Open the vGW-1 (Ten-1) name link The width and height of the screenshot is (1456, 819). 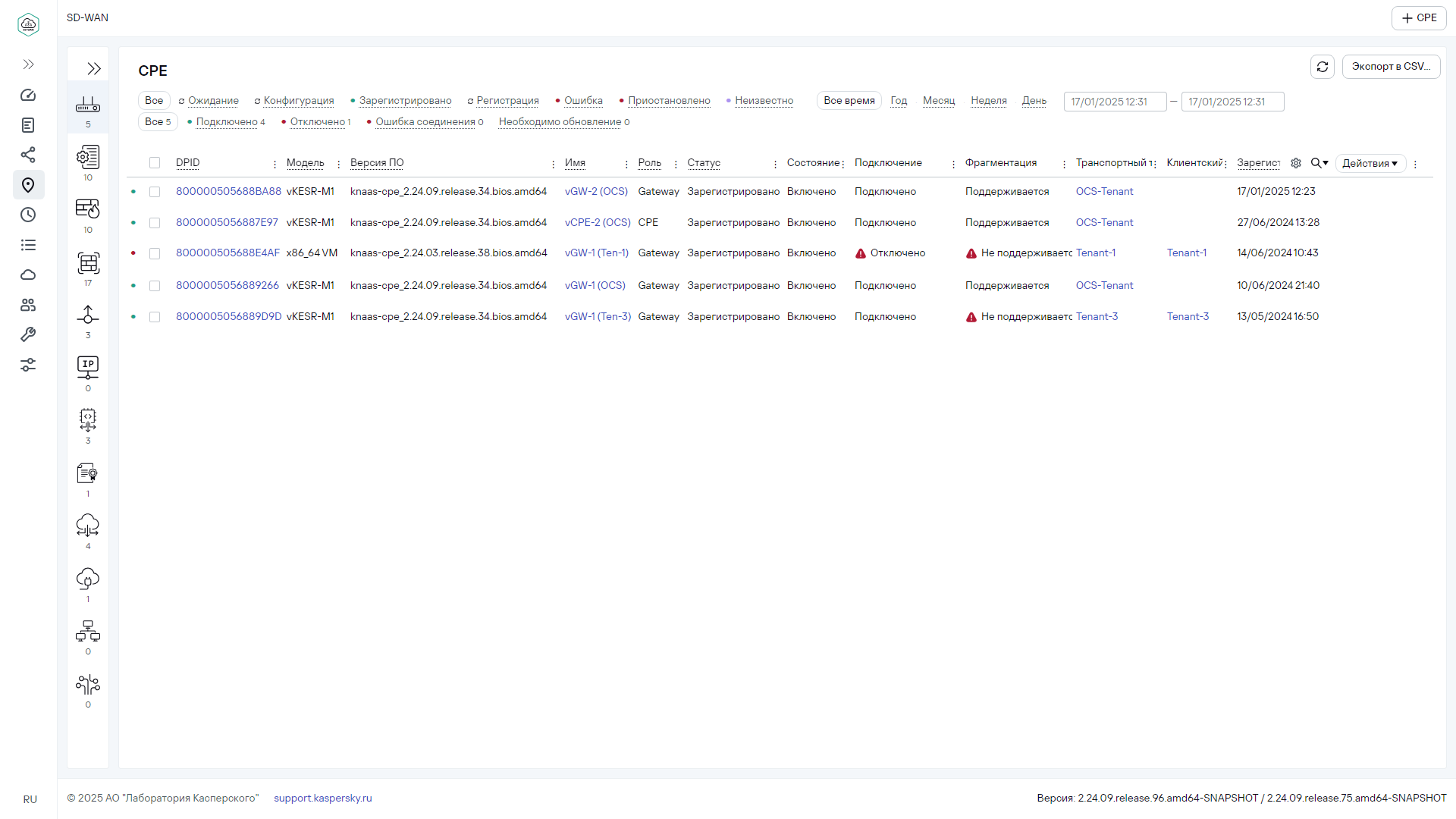pyautogui.click(x=597, y=253)
